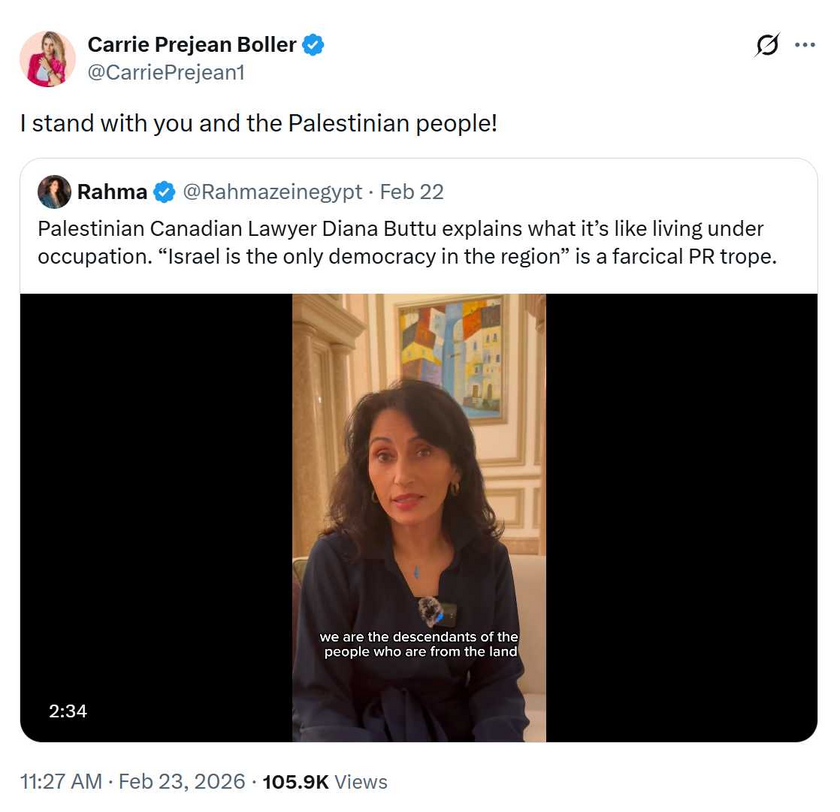Open the 11:27 AM Feb 23 timestamp
Image resolution: width=840 pixels, height=812 pixels.
[x=133, y=782]
